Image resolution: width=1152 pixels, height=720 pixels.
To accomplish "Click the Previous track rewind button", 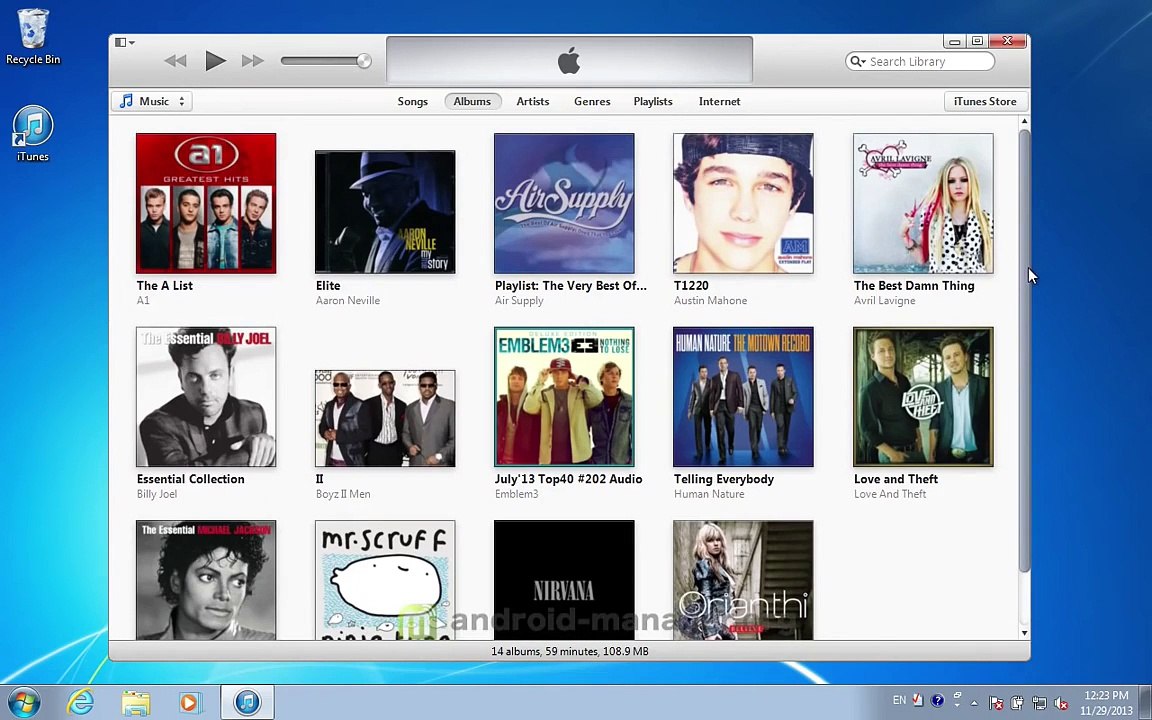I will [x=175, y=61].
